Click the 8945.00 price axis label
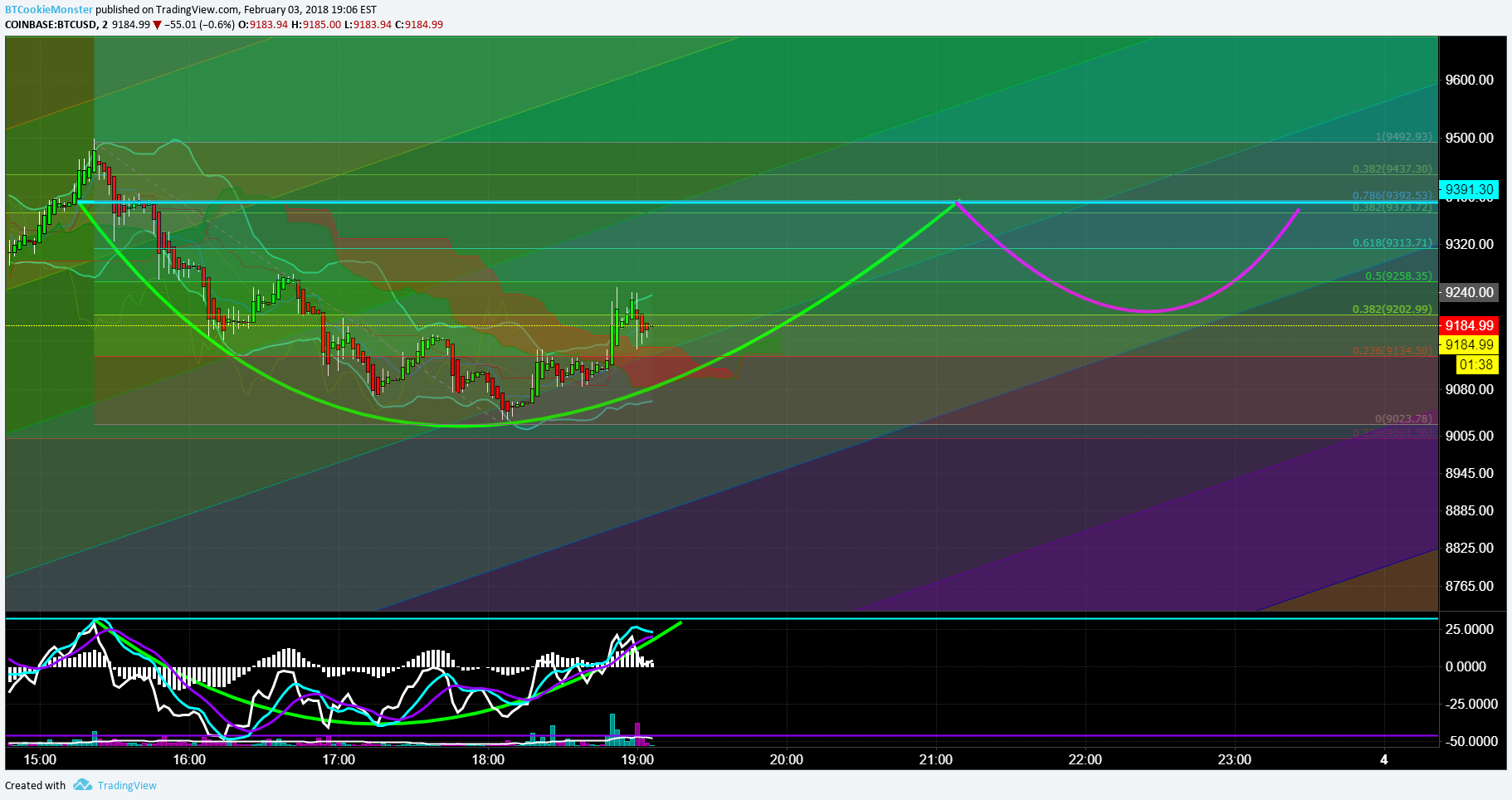 click(1469, 473)
